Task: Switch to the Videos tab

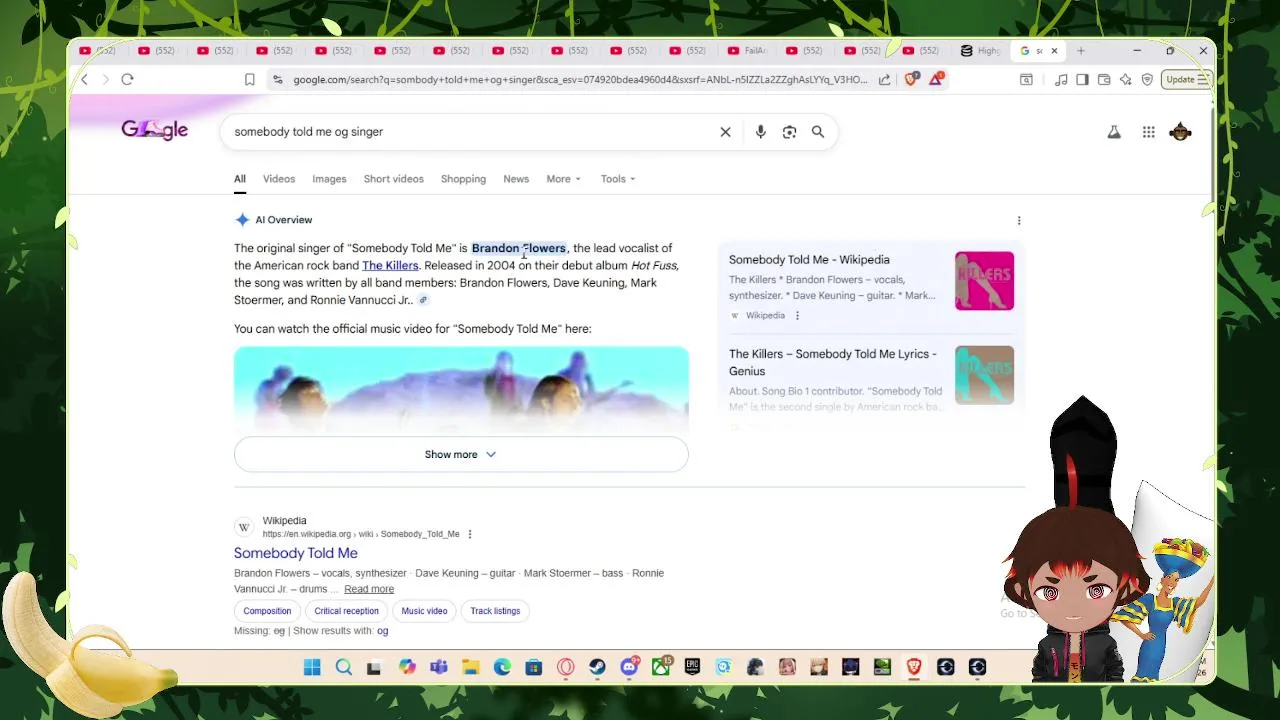Action: point(279,179)
